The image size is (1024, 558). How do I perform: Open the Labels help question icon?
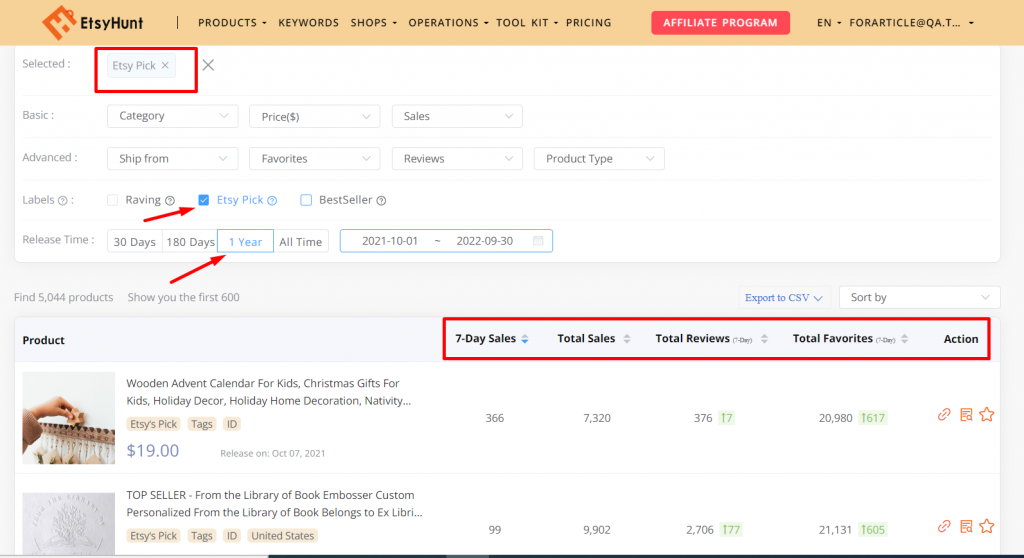[63, 201]
